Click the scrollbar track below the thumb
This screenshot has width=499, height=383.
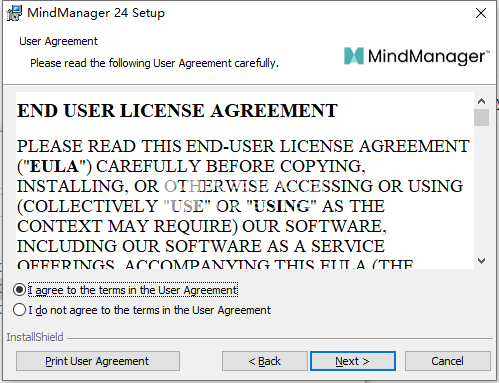pos(481,190)
